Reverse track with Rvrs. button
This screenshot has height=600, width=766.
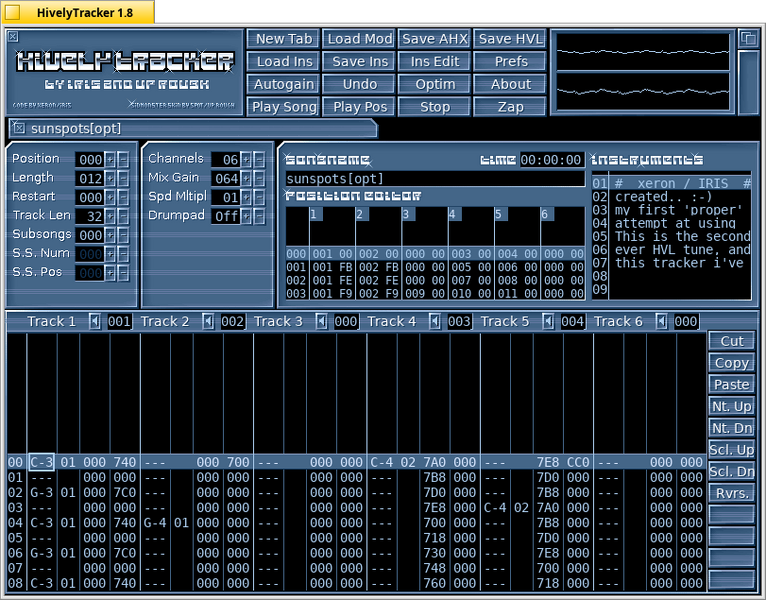pyautogui.click(x=731, y=493)
